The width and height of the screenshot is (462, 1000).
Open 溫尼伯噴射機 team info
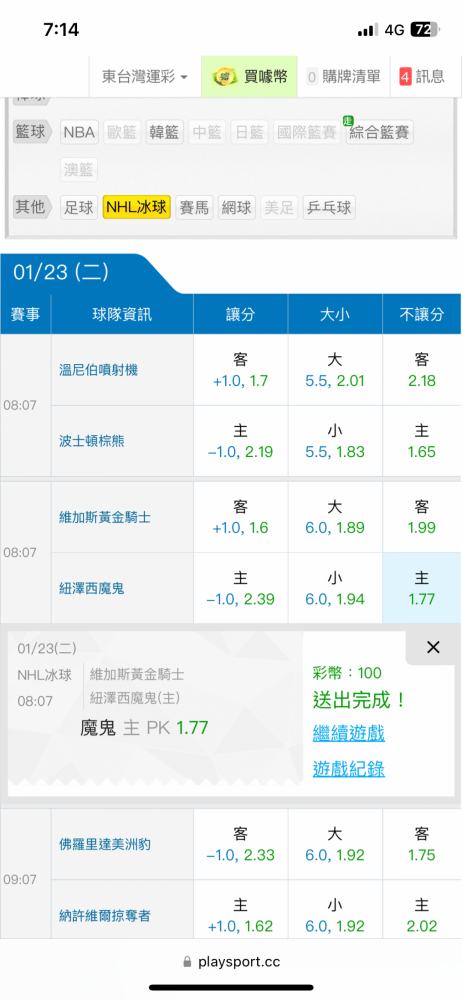click(x=98, y=370)
